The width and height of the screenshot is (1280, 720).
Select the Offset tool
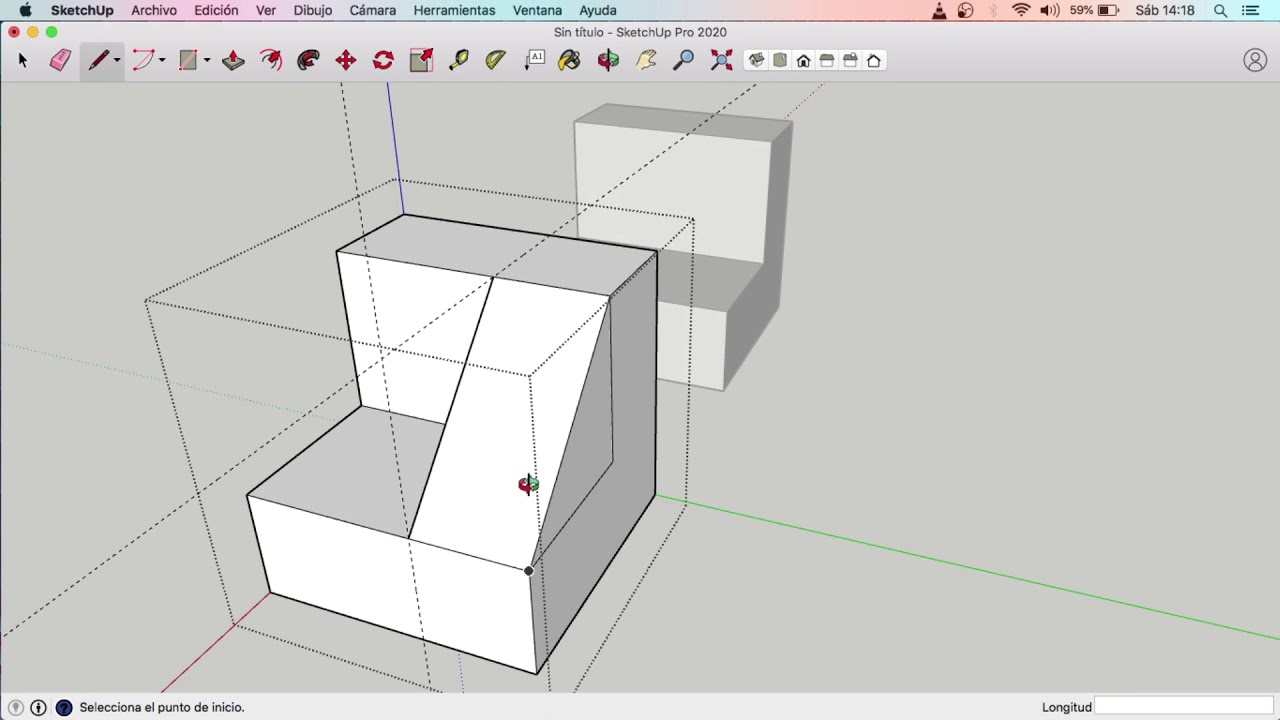pos(271,61)
